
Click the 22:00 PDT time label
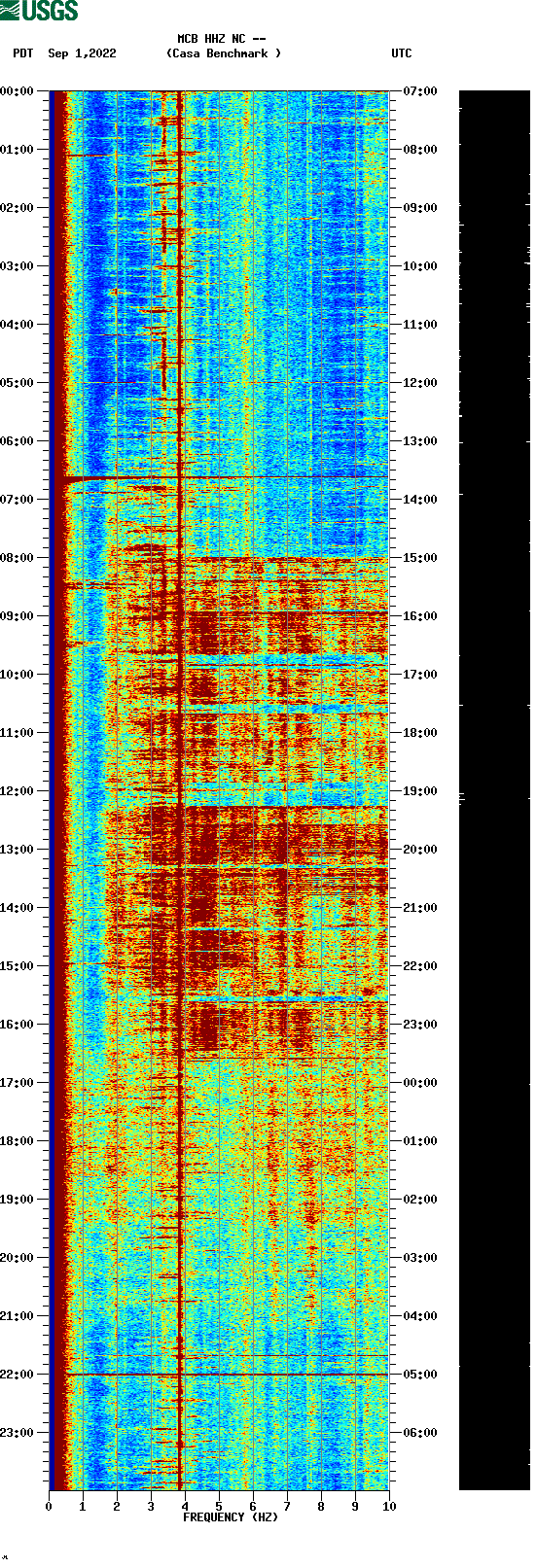(x=18, y=1375)
